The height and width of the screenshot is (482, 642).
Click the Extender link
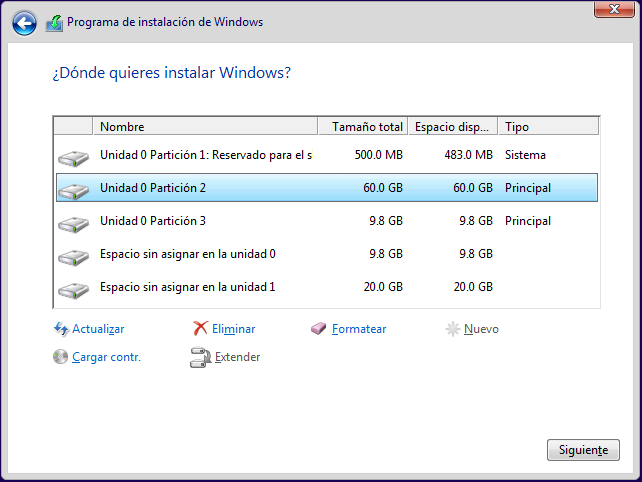(x=237, y=357)
